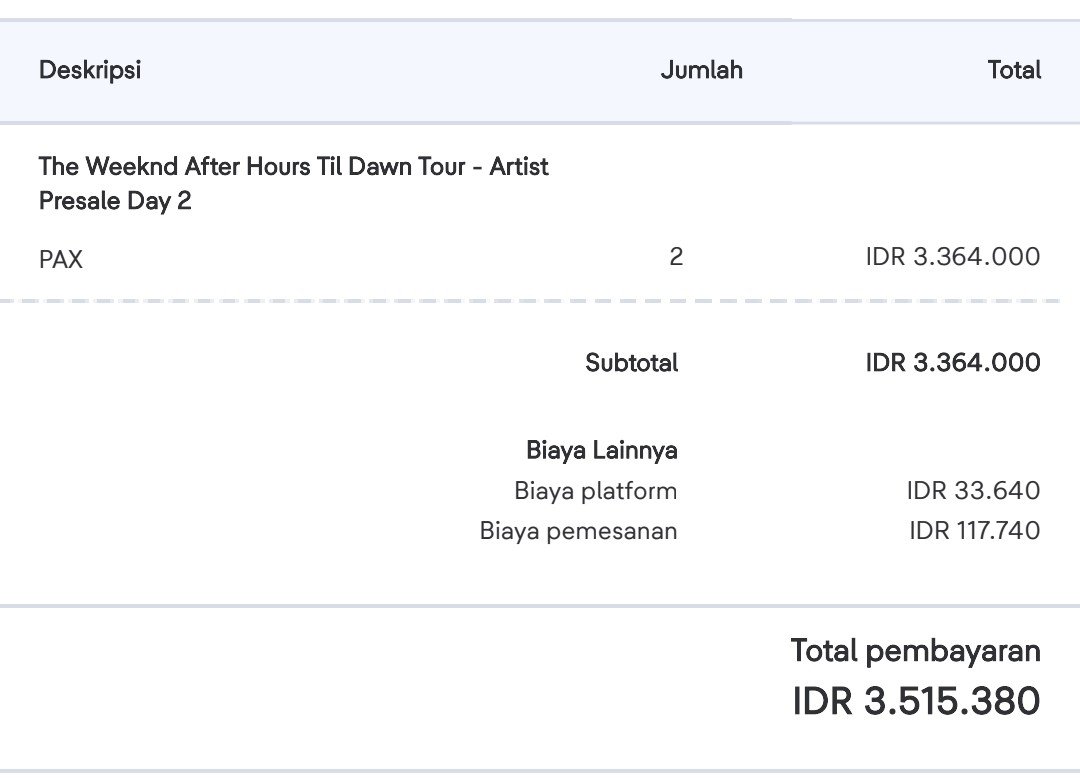Image resolution: width=1080 pixels, height=778 pixels.
Task: Select The Weeknd After Hours tour title
Action: pos(293,183)
